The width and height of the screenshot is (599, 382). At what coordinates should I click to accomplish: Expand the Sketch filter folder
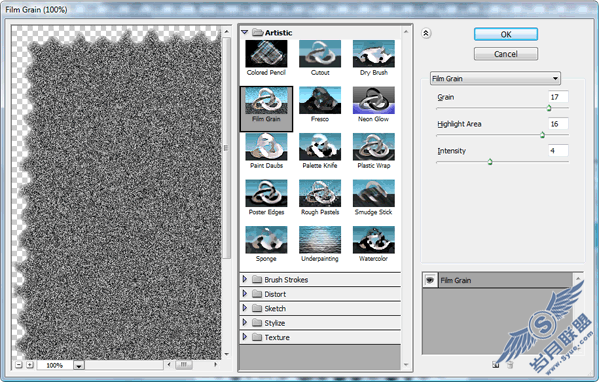coord(244,308)
